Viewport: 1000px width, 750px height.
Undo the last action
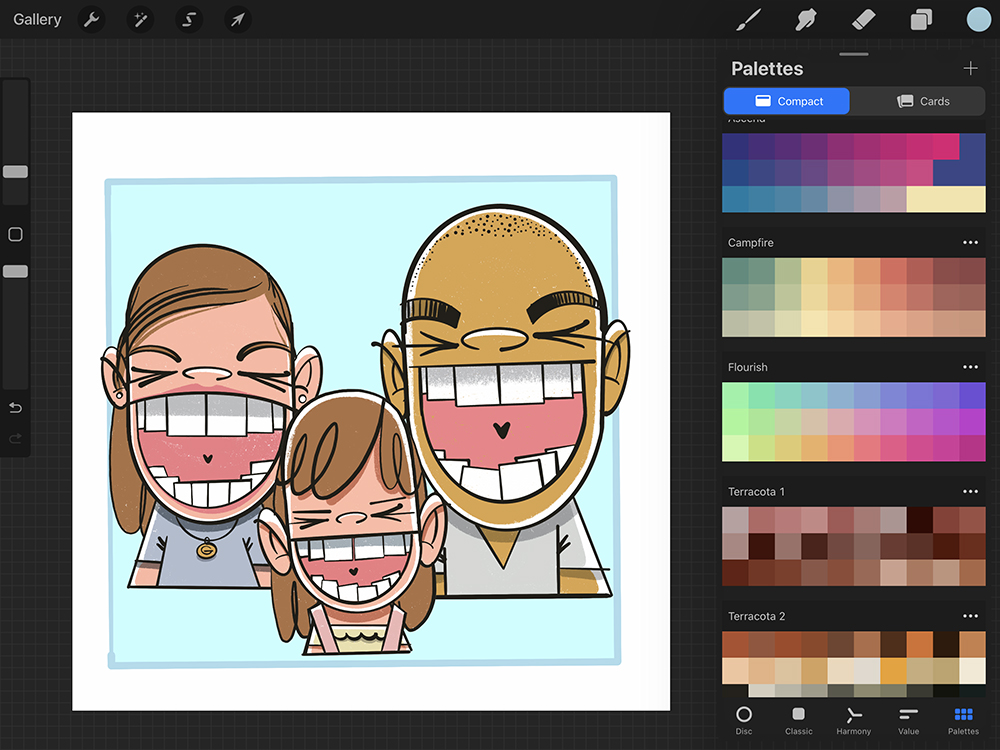(x=15, y=408)
